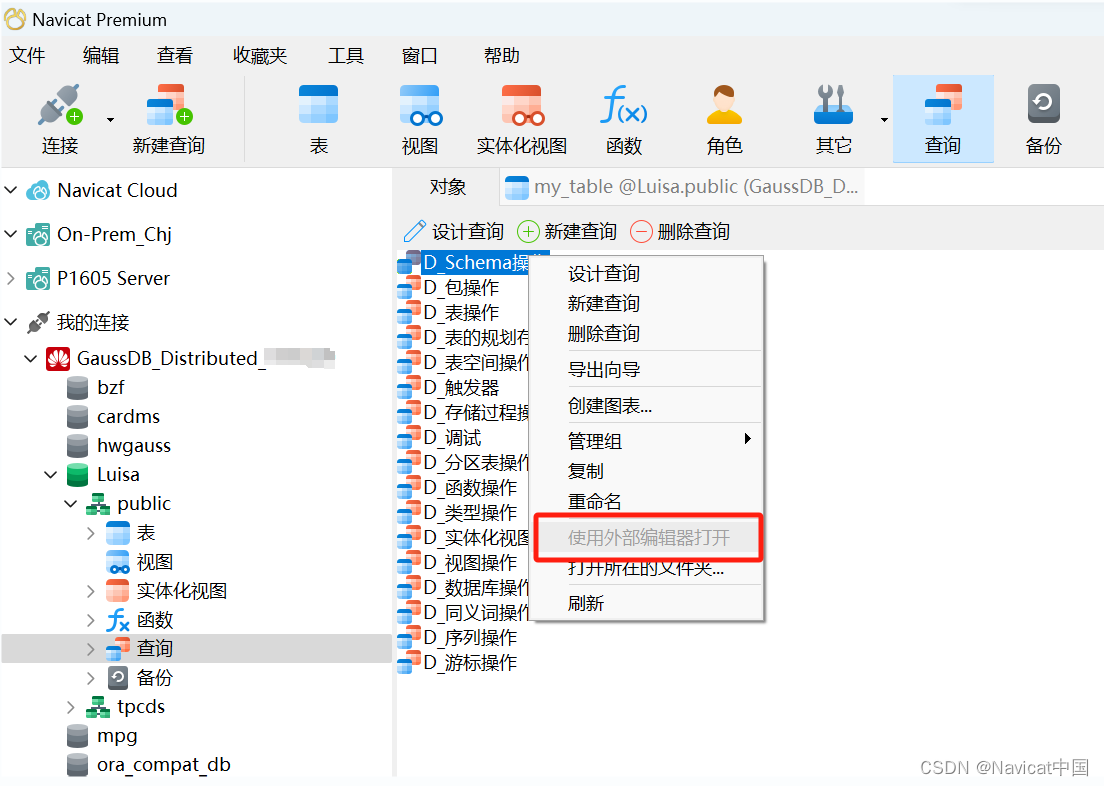Open the connection type dropdown arrow

pos(111,120)
